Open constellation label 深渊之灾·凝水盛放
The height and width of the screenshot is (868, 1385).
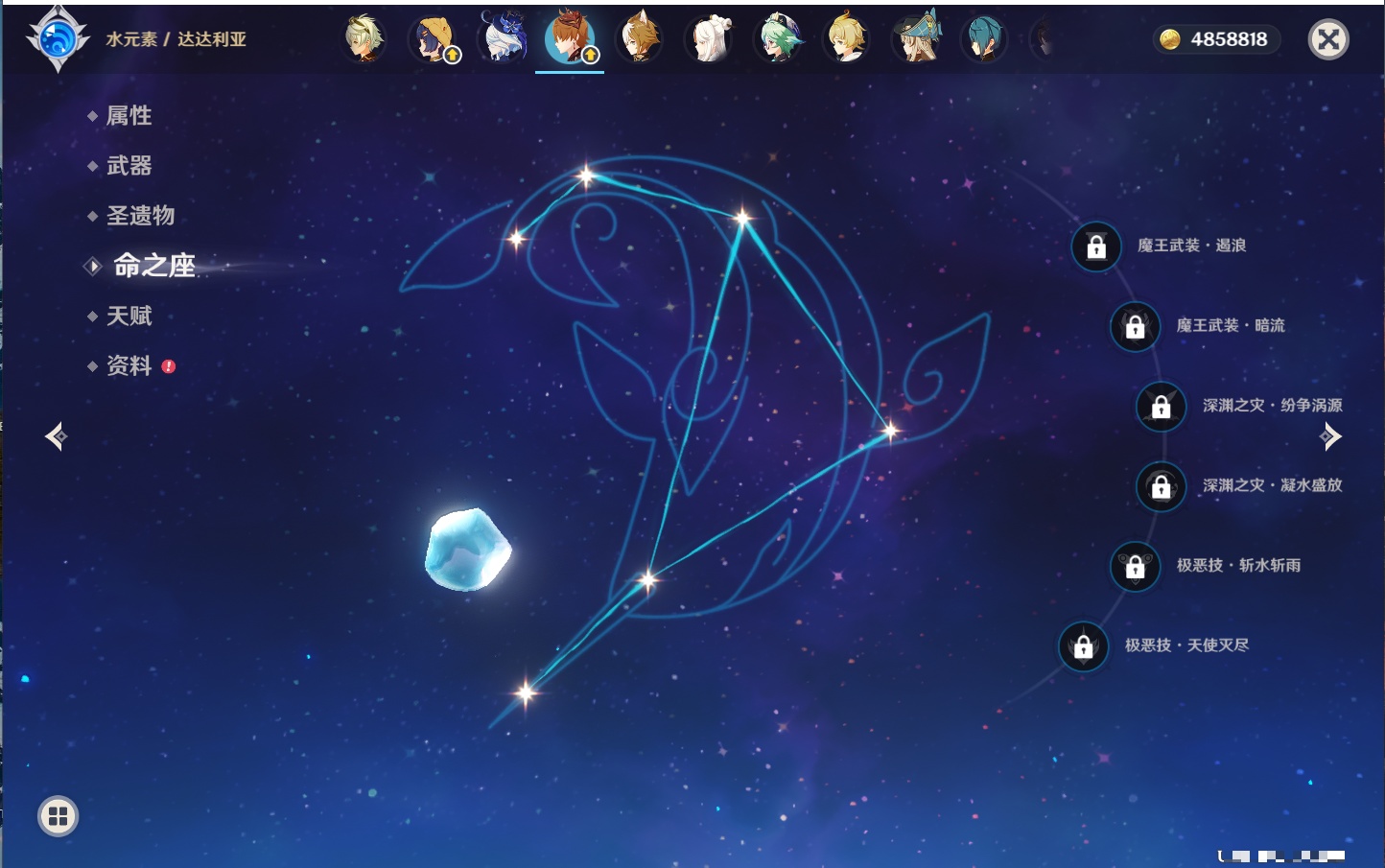(1273, 484)
